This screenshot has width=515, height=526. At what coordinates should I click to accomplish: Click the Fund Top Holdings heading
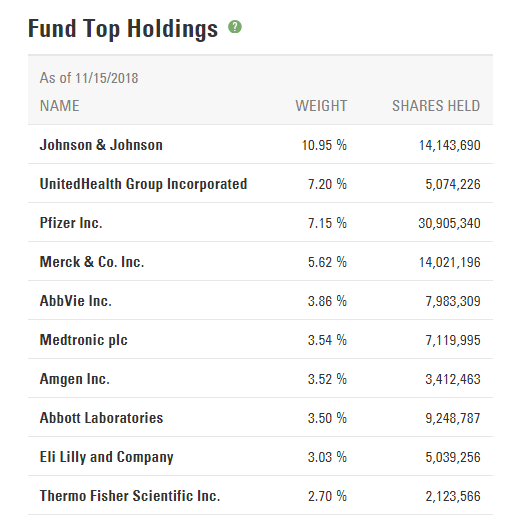pos(123,29)
